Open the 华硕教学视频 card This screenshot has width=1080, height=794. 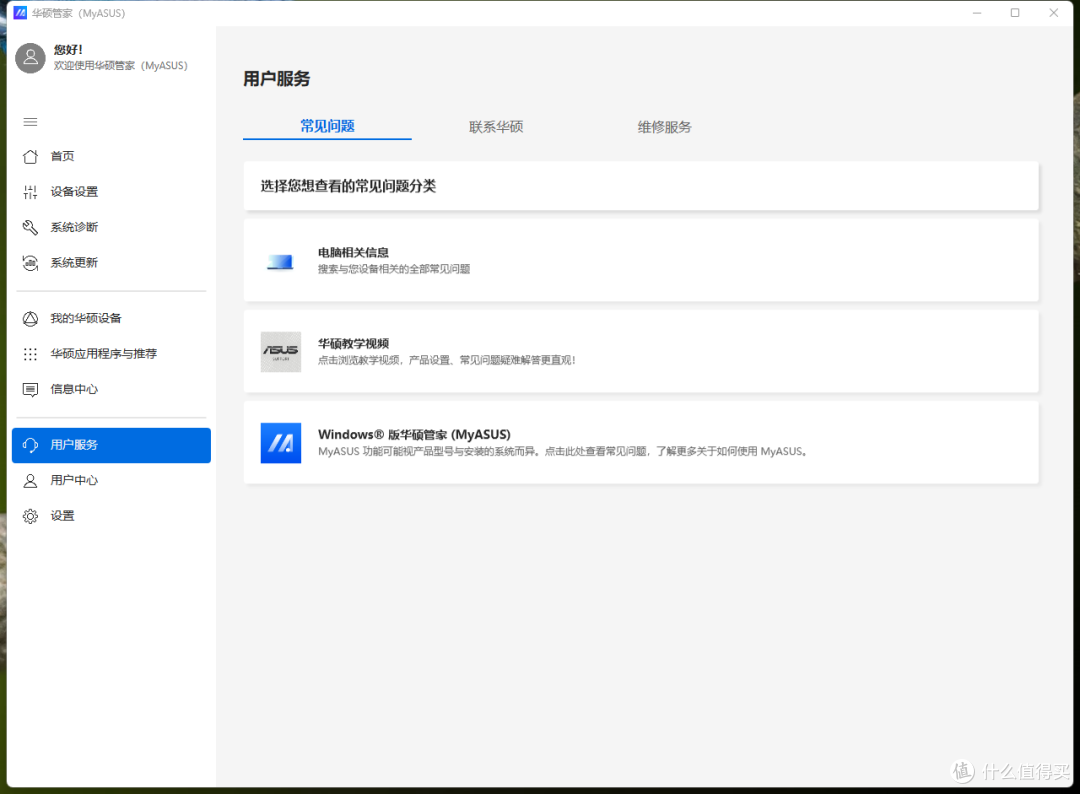pyautogui.click(x=641, y=351)
